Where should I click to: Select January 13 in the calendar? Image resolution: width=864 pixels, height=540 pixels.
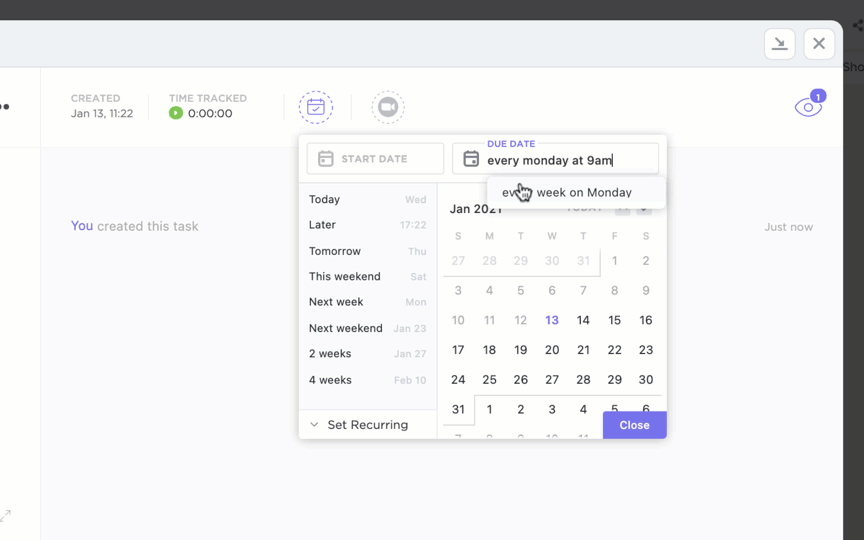(x=552, y=320)
